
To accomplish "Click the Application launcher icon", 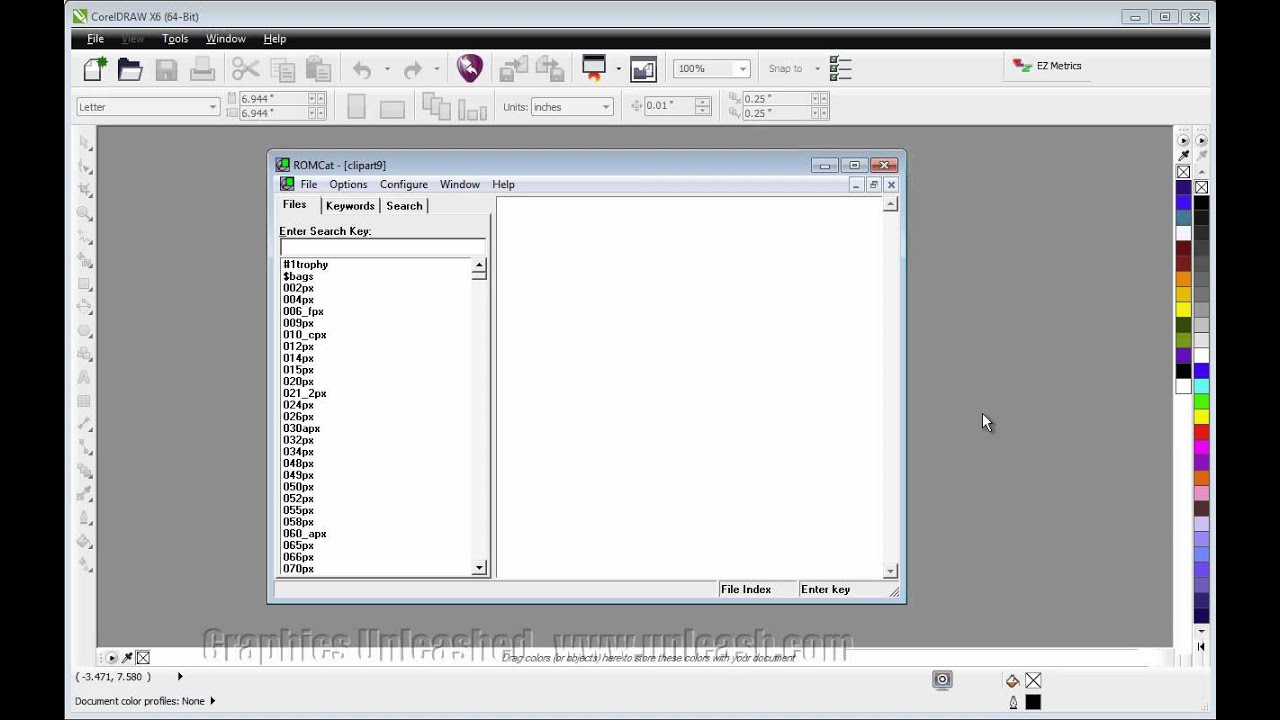I will click(x=594, y=68).
